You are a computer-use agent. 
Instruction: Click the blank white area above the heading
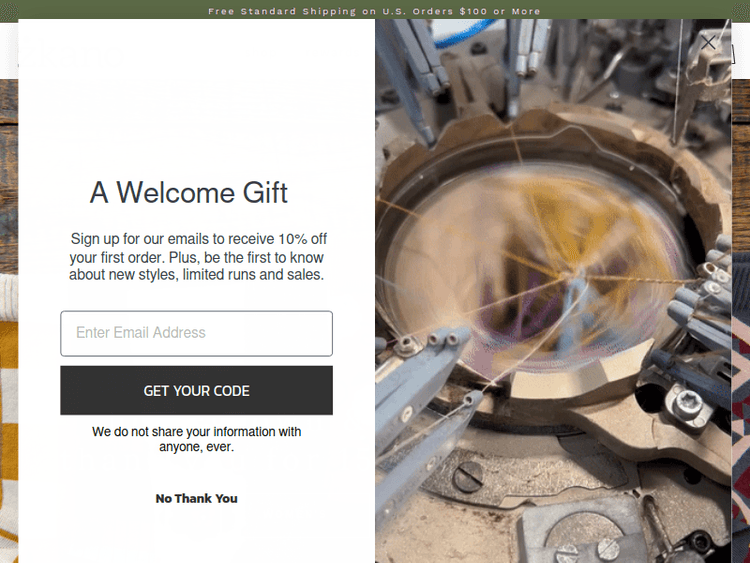point(196,96)
